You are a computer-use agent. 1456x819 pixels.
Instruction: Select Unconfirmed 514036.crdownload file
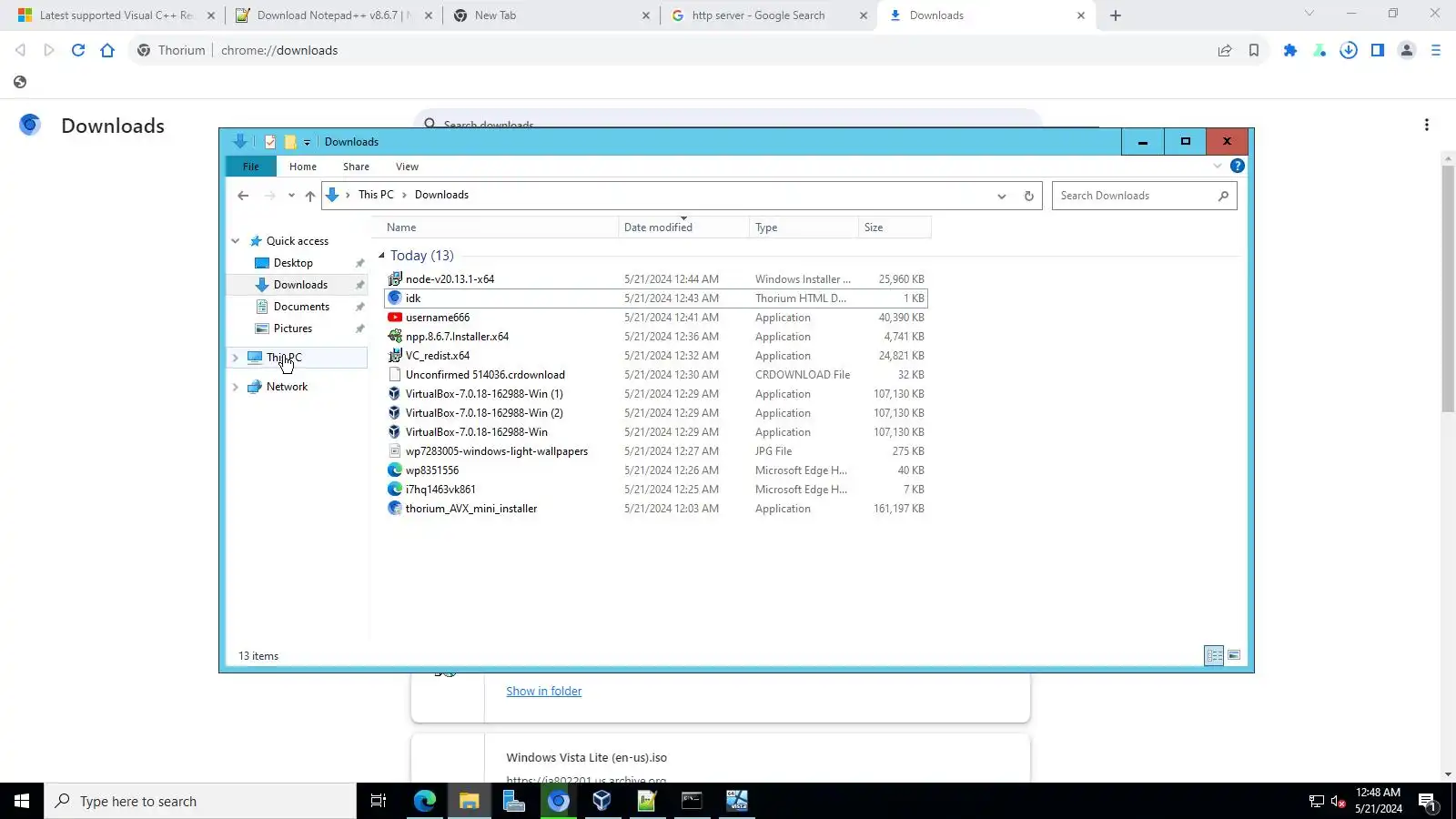coord(655,375)
